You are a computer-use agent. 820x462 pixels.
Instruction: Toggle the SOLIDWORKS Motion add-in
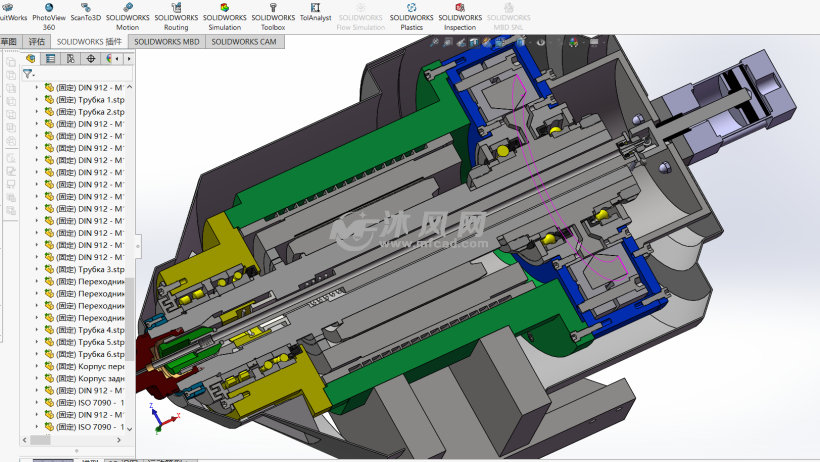127,13
